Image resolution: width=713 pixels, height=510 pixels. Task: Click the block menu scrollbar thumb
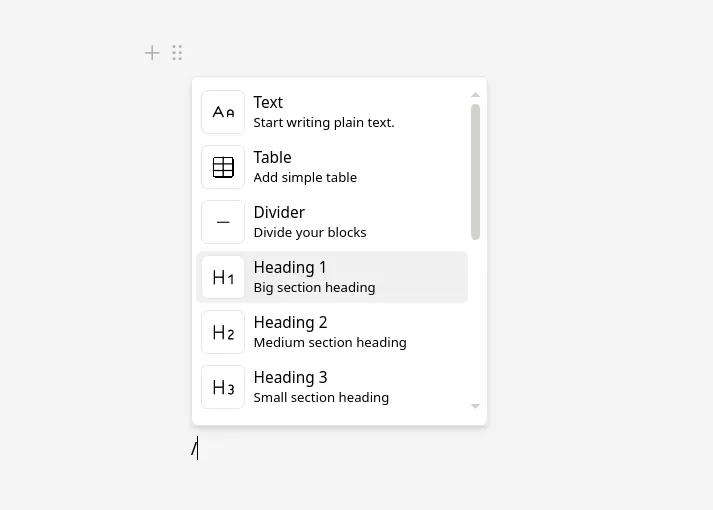475,172
